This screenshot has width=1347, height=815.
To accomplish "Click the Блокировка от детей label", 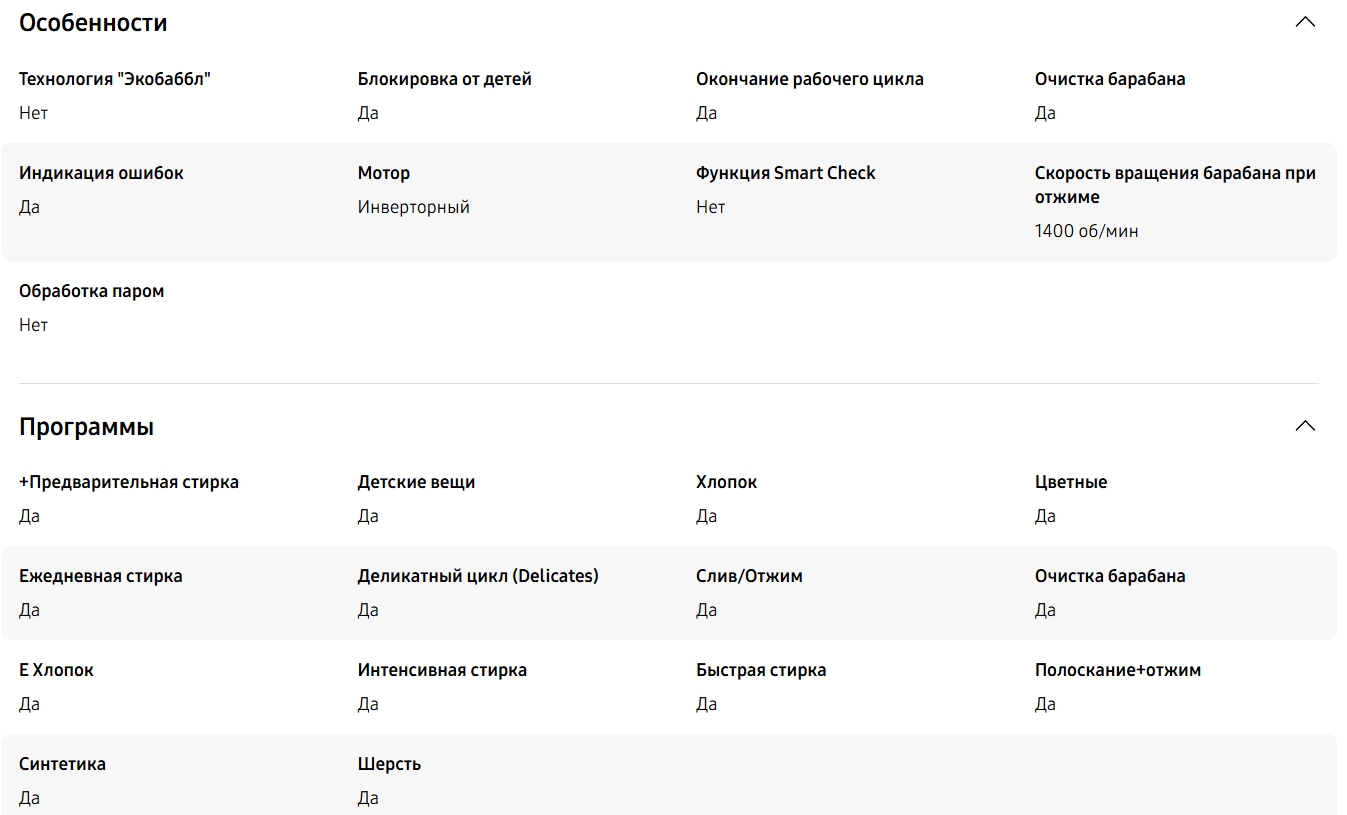I will [x=445, y=79].
